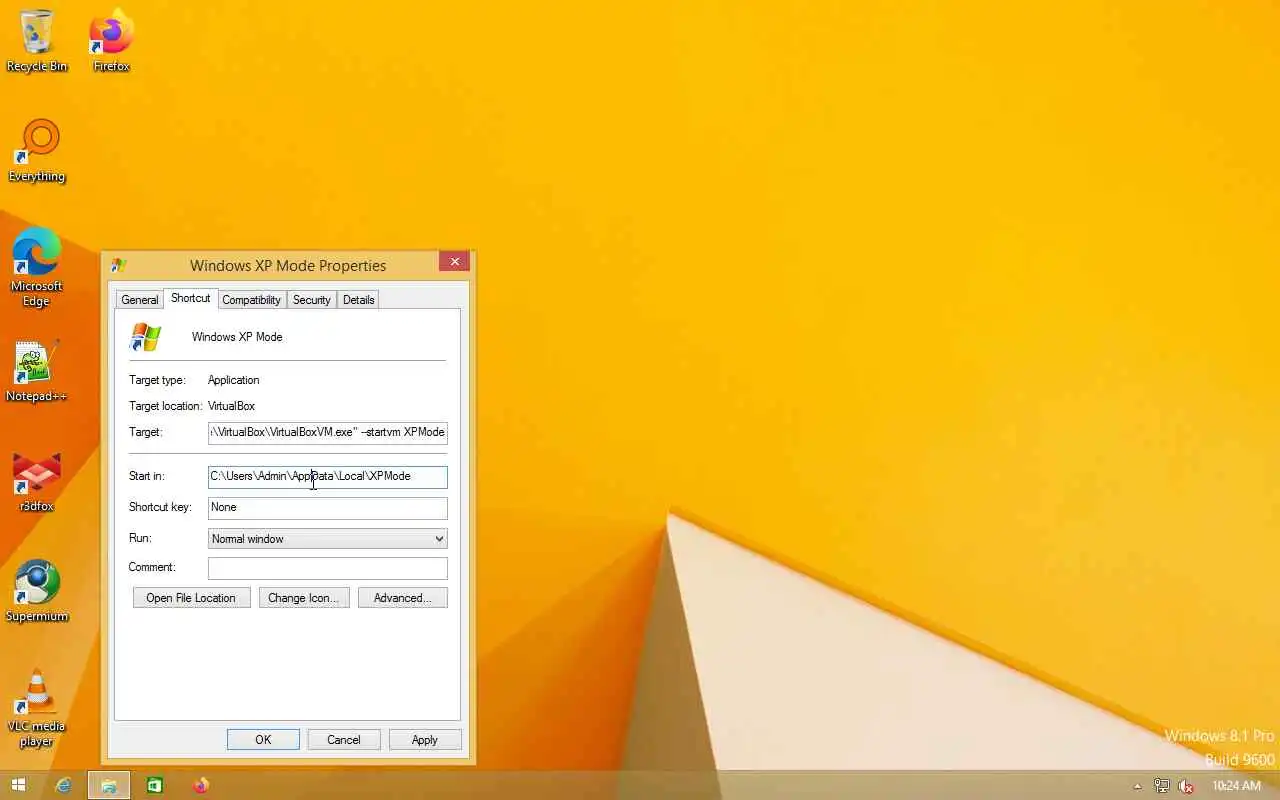This screenshot has width=1280, height=800.
Task: Select the Everything search shortcut
Action: (37, 152)
